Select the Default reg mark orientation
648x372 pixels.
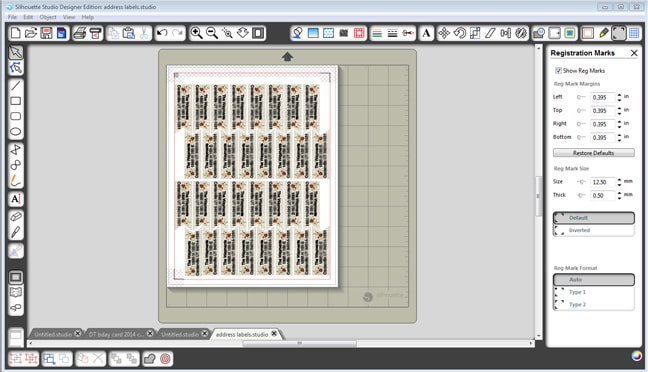[x=593, y=218]
